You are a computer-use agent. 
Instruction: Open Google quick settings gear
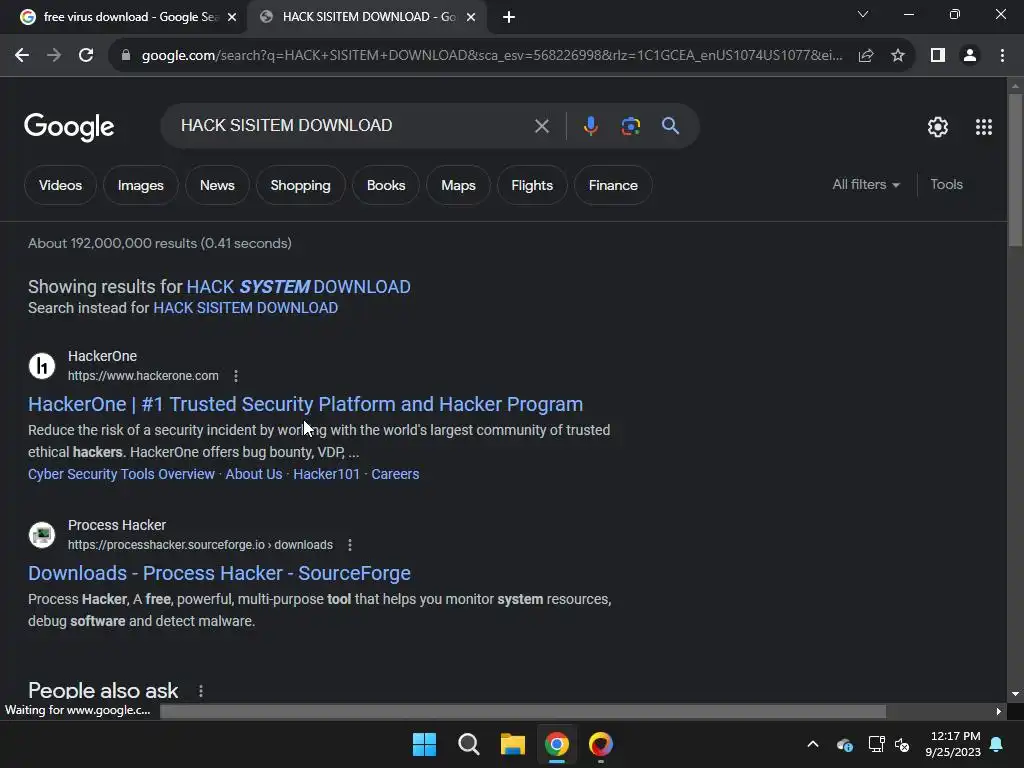click(x=938, y=127)
